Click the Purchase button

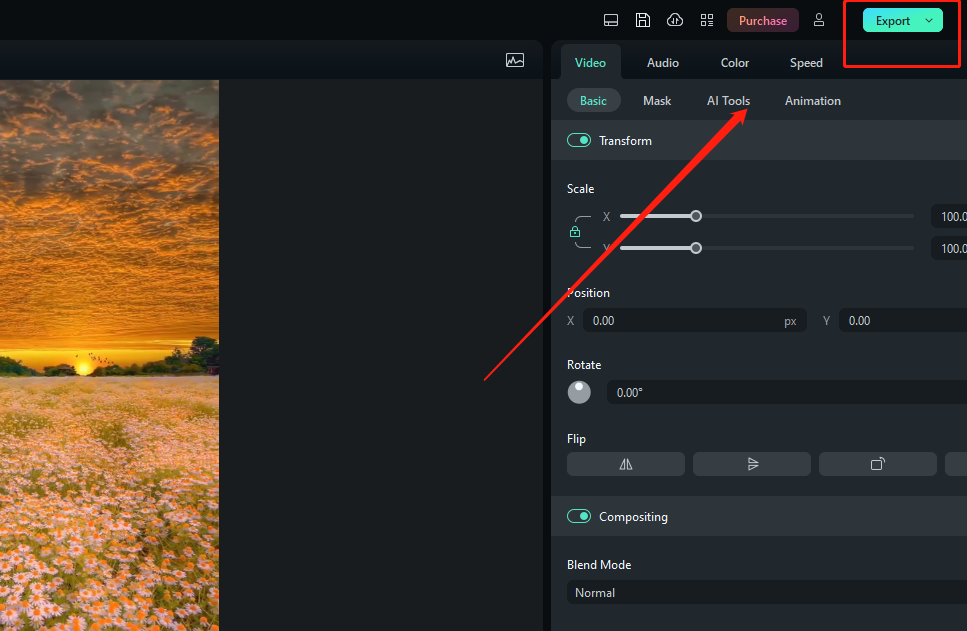tap(762, 19)
